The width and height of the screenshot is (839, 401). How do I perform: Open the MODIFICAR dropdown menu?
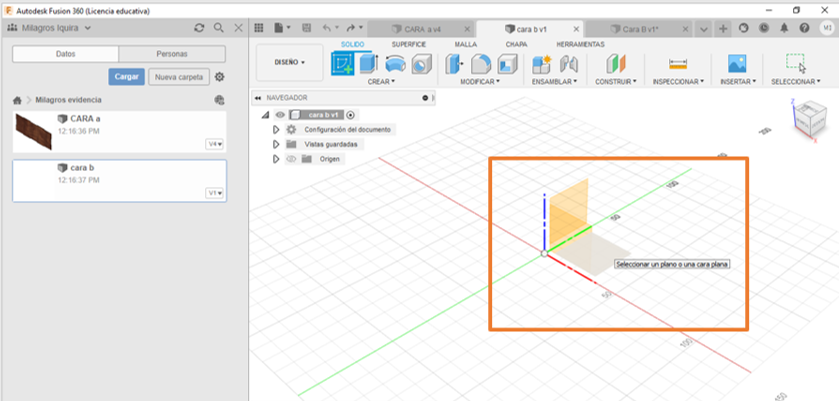480,82
